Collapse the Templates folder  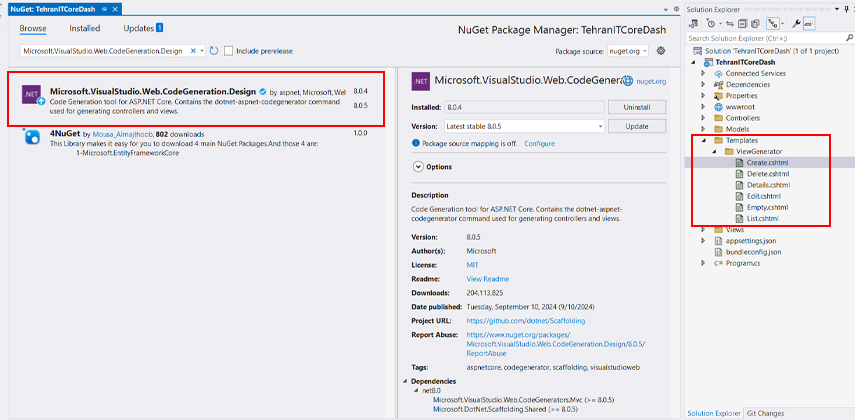(704, 140)
